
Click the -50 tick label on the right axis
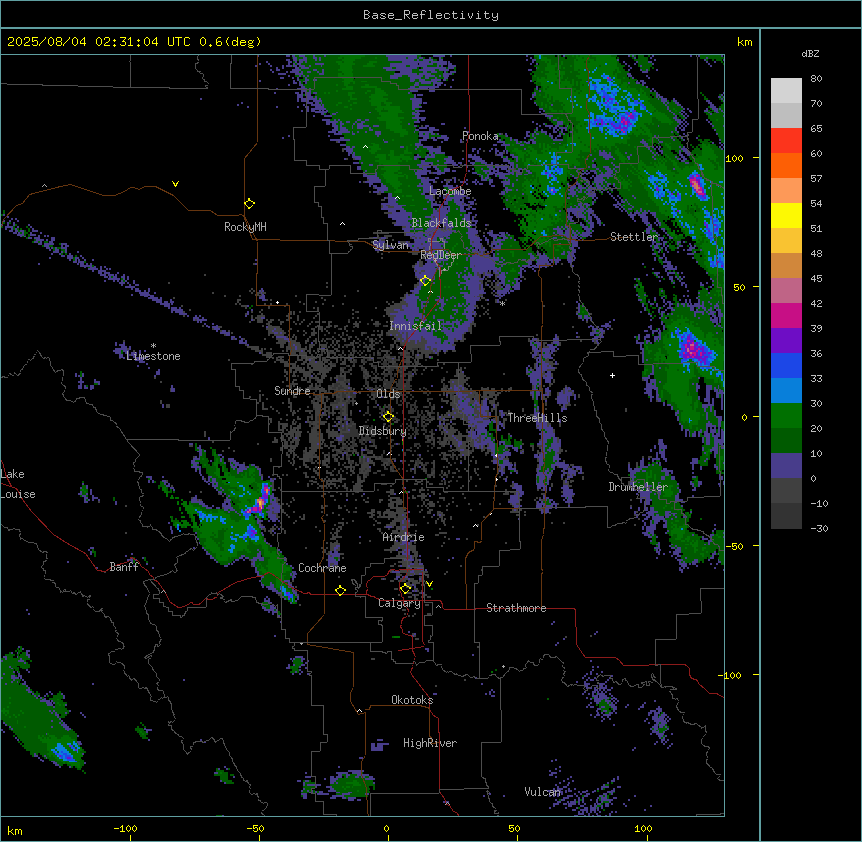pos(734,546)
